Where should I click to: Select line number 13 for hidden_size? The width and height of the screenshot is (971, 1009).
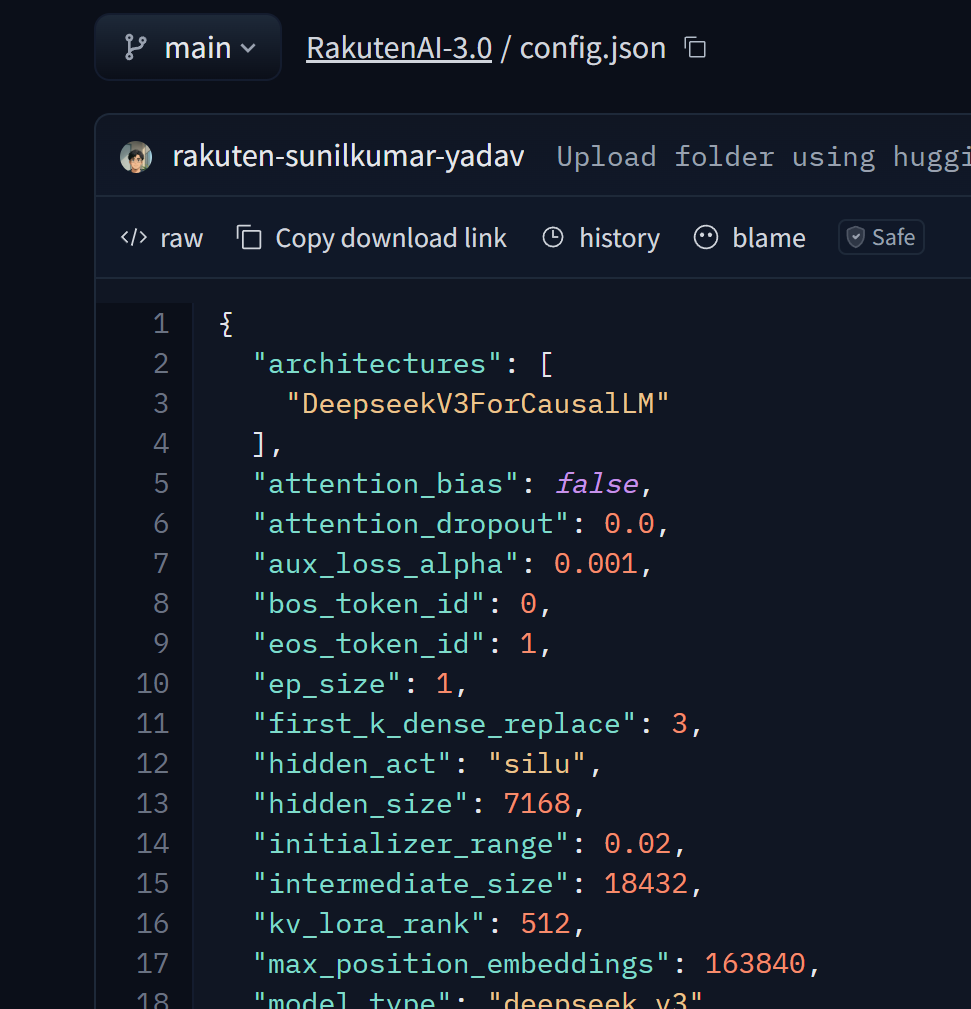153,804
